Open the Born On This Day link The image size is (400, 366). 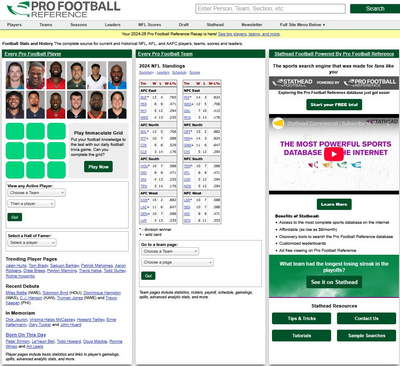(x=26, y=335)
